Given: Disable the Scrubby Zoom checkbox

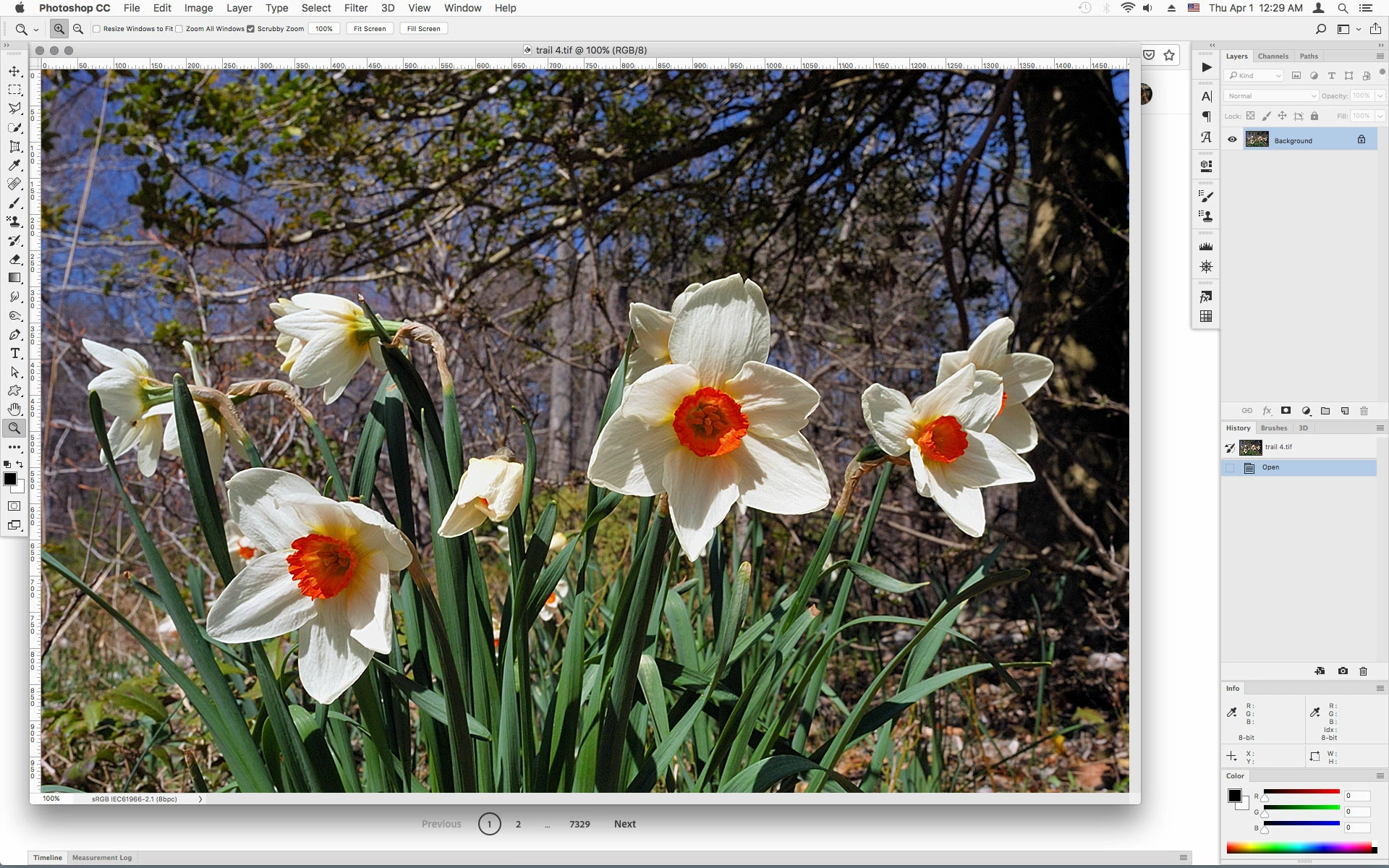Looking at the screenshot, I should click(x=251, y=29).
